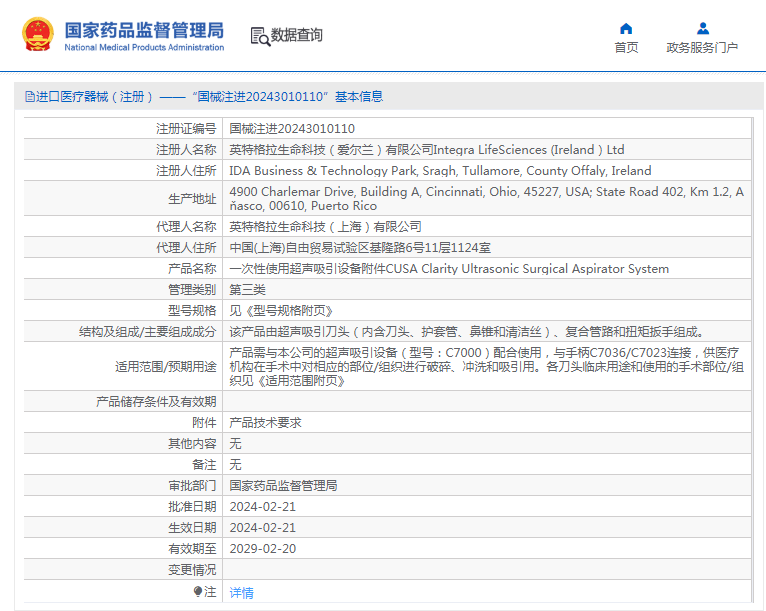Select the 生效日期 value 2024-02-21
Viewport: 766px width, 611px height.
[263, 527]
